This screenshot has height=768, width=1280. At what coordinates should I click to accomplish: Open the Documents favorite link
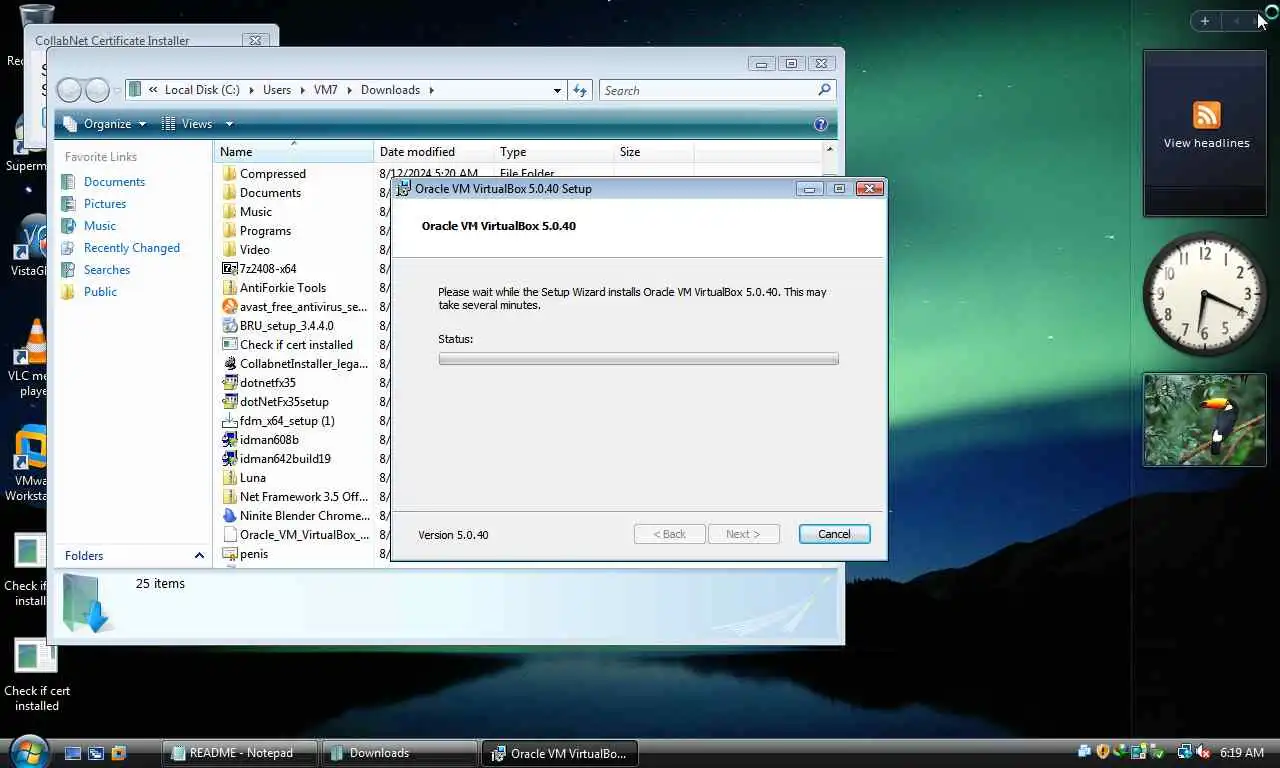(114, 182)
